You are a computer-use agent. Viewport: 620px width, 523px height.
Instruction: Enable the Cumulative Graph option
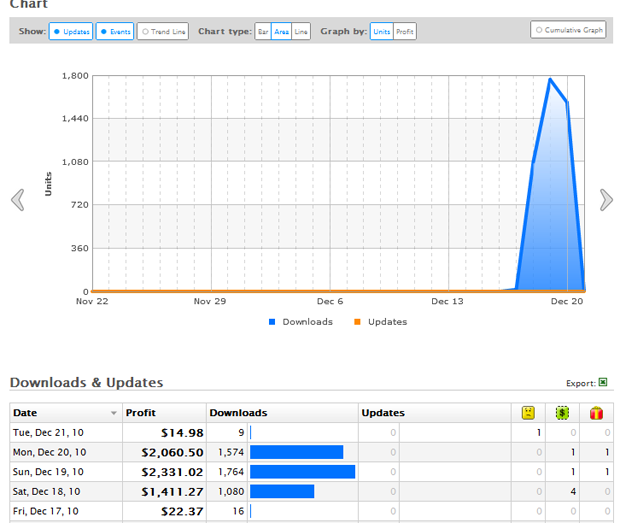(568, 30)
